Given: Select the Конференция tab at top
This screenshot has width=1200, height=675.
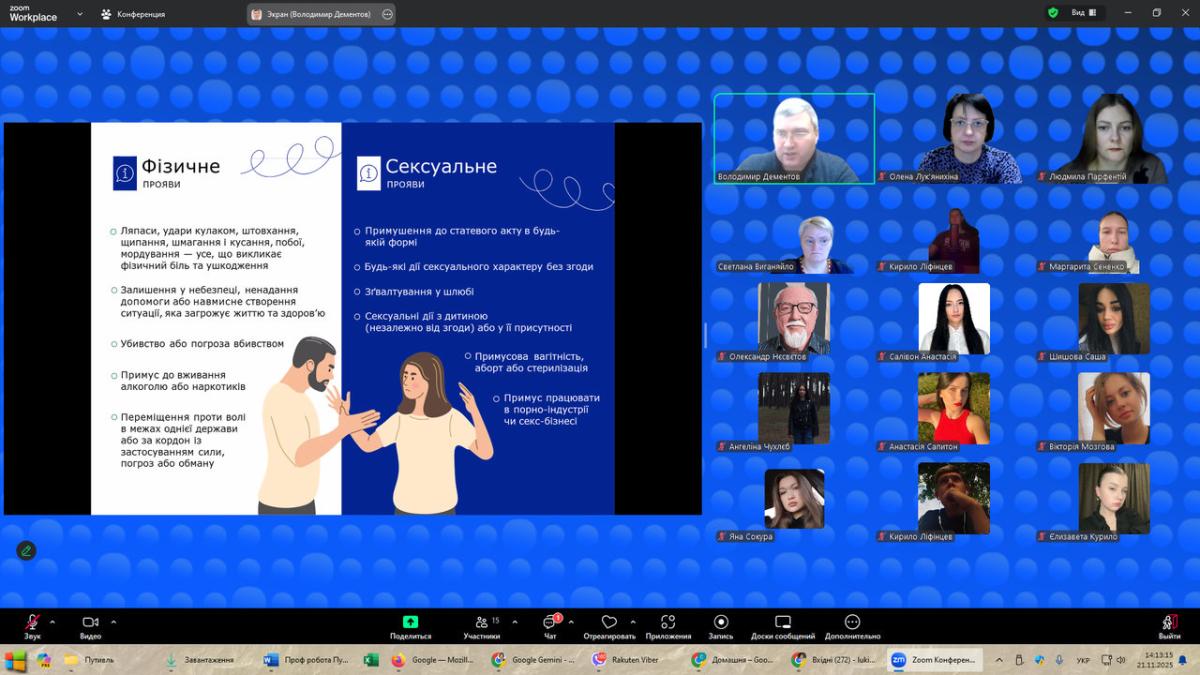Looking at the screenshot, I should coord(132,14).
